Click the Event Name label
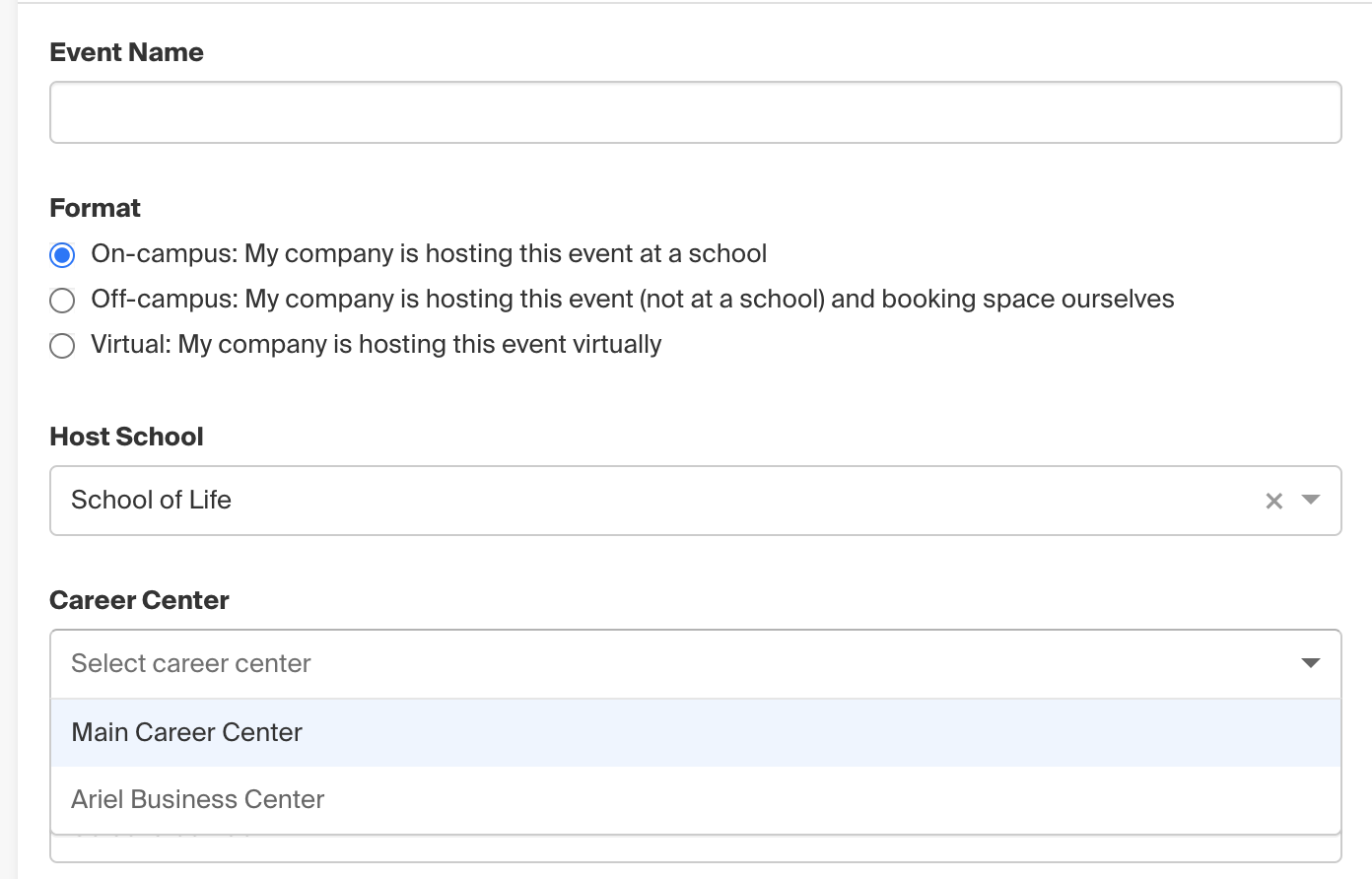Screen dimensions: 1372x879 (126, 52)
